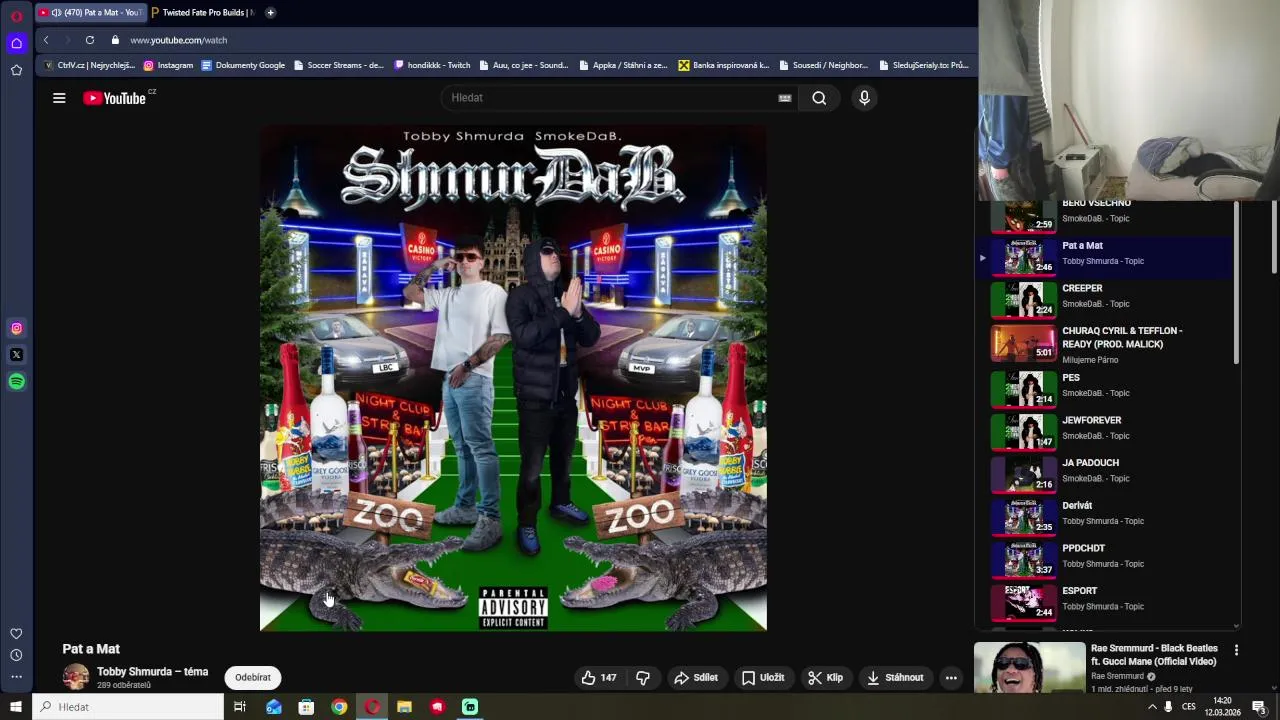Create a clip with Klip button

tap(825, 678)
